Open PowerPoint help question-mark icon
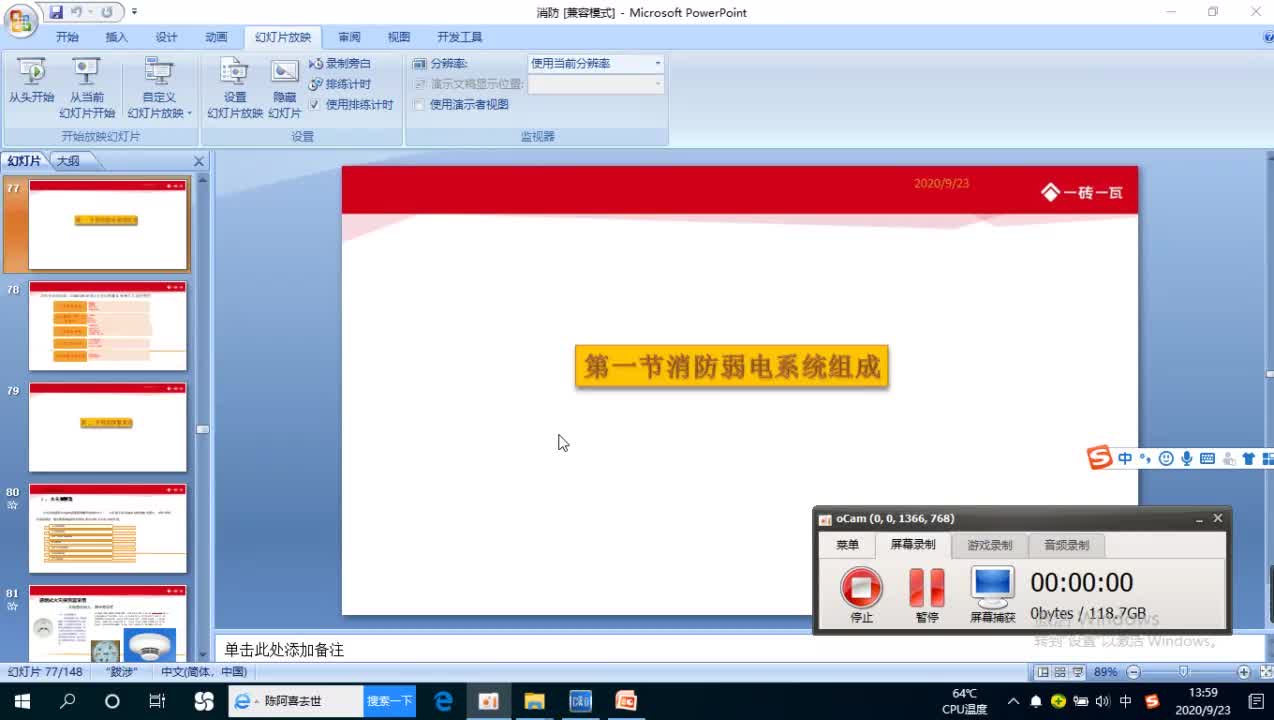 point(1268,37)
